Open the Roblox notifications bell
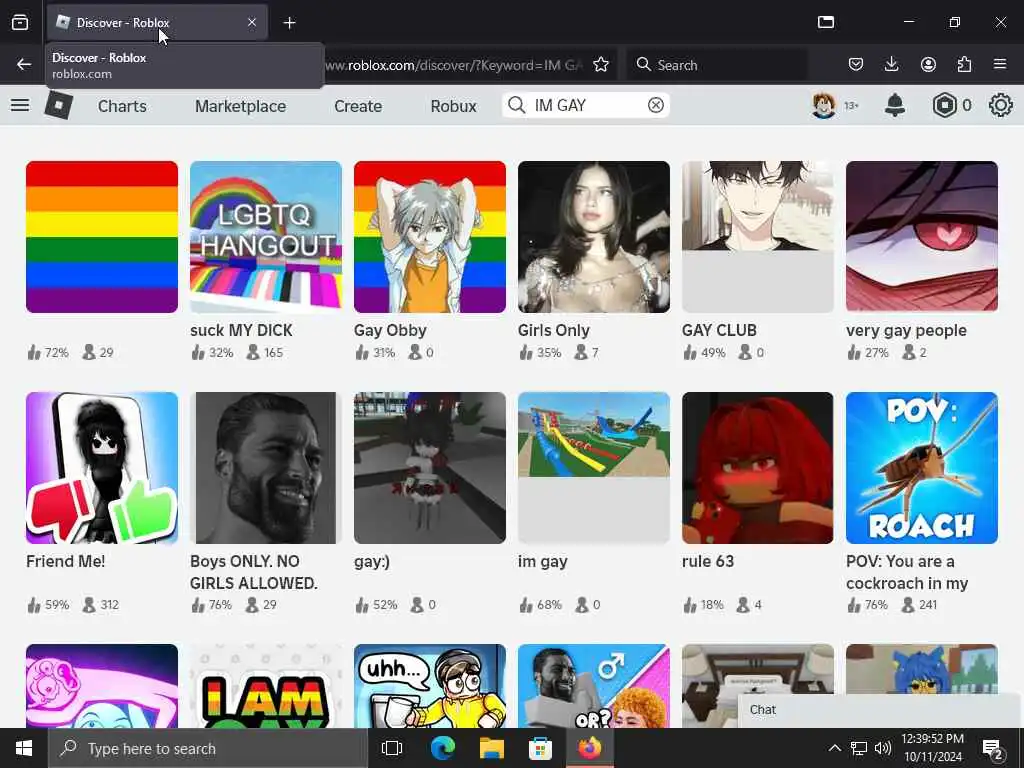The image size is (1024, 768). point(895,105)
